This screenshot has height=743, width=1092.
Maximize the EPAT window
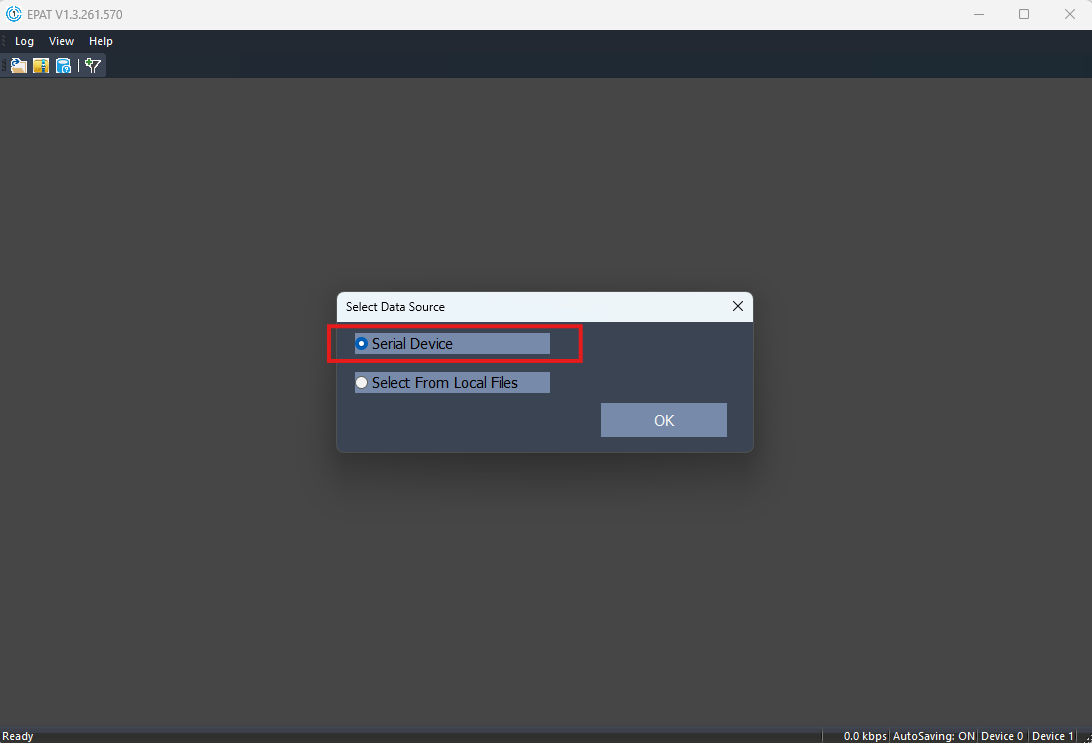pos(1024,14)
